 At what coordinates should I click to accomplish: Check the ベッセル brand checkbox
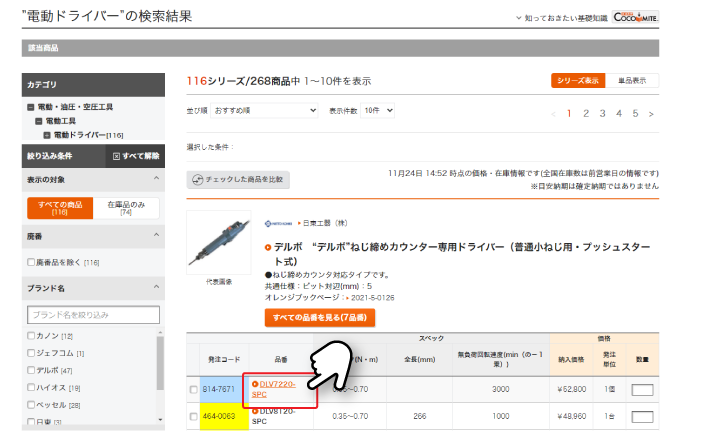click(x=31, y=405)
